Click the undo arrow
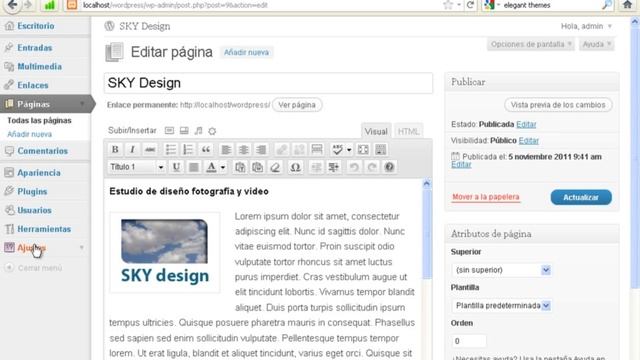The height and width of the screenshot is (360, 640). pos(354,167)
